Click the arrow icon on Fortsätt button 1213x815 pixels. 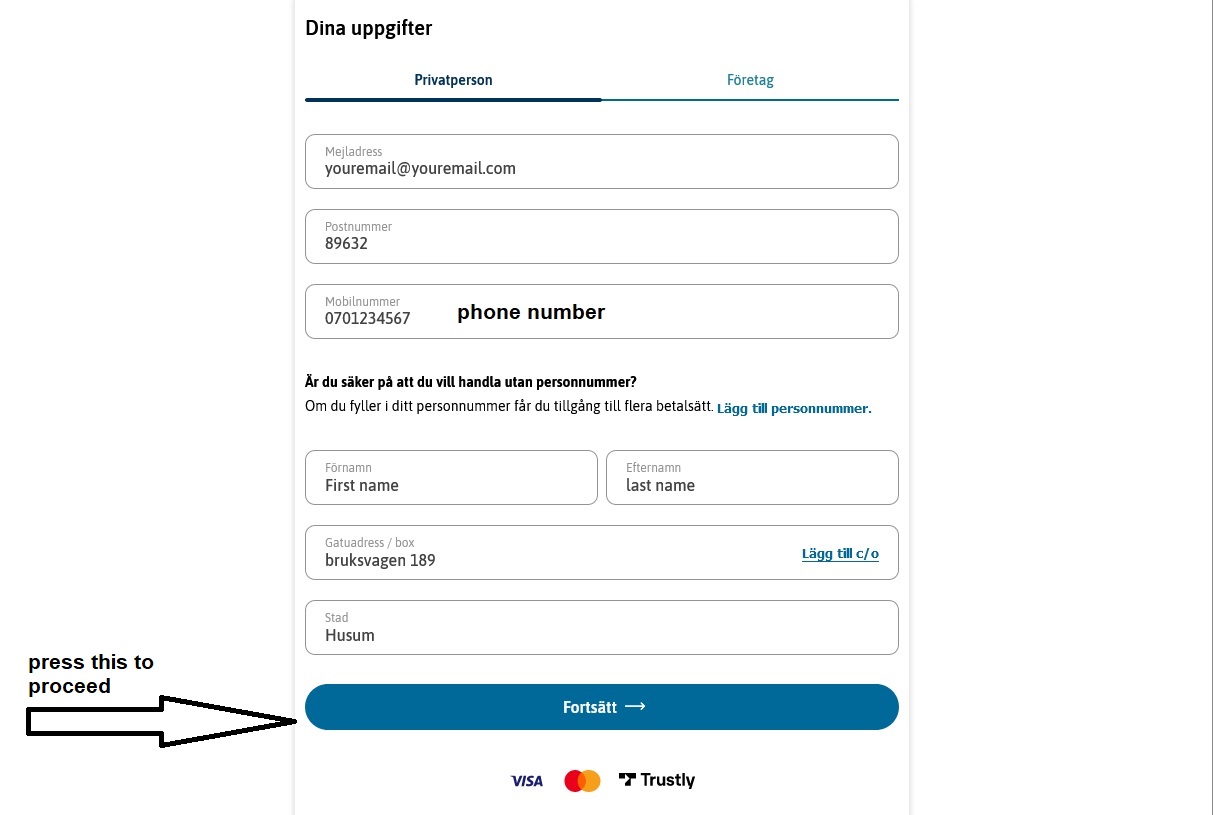tap(635, 707)
